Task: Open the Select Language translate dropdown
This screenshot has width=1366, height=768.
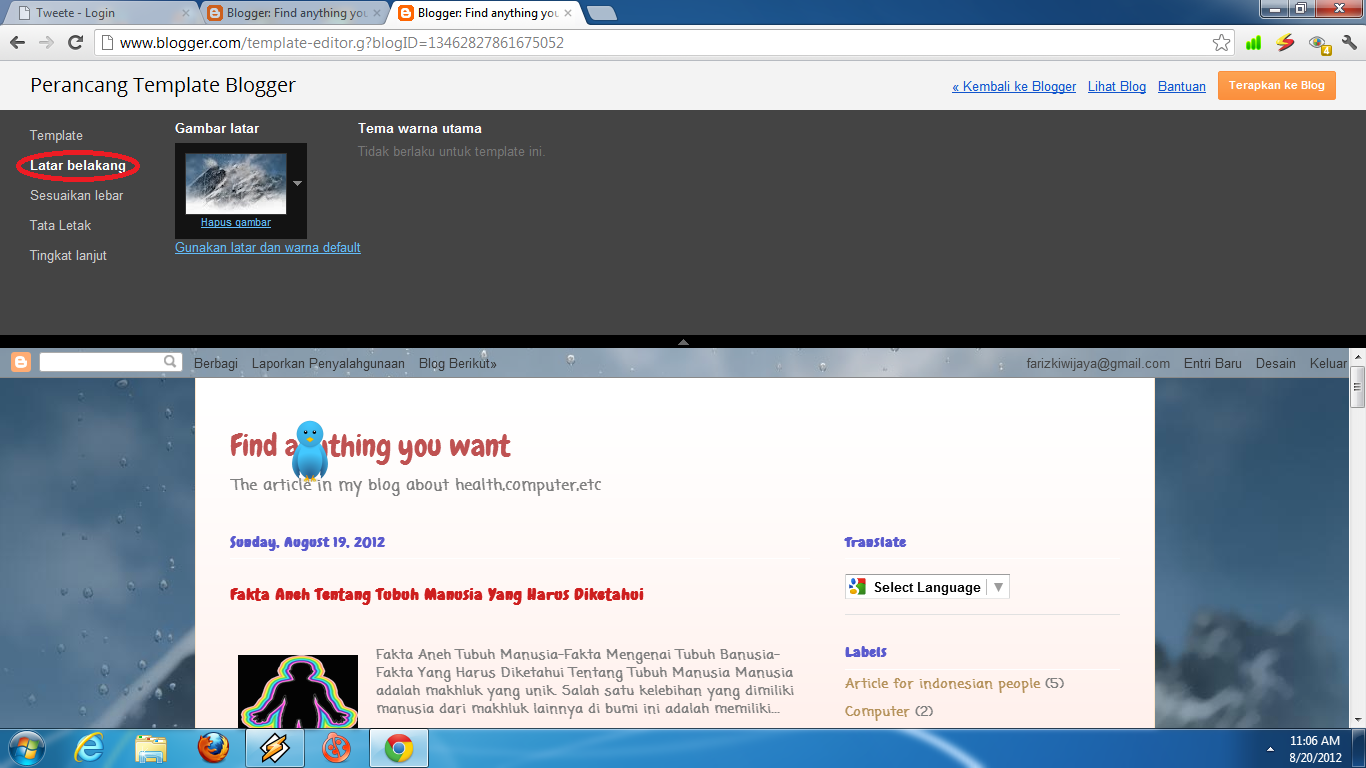Action: coord(927,587)
